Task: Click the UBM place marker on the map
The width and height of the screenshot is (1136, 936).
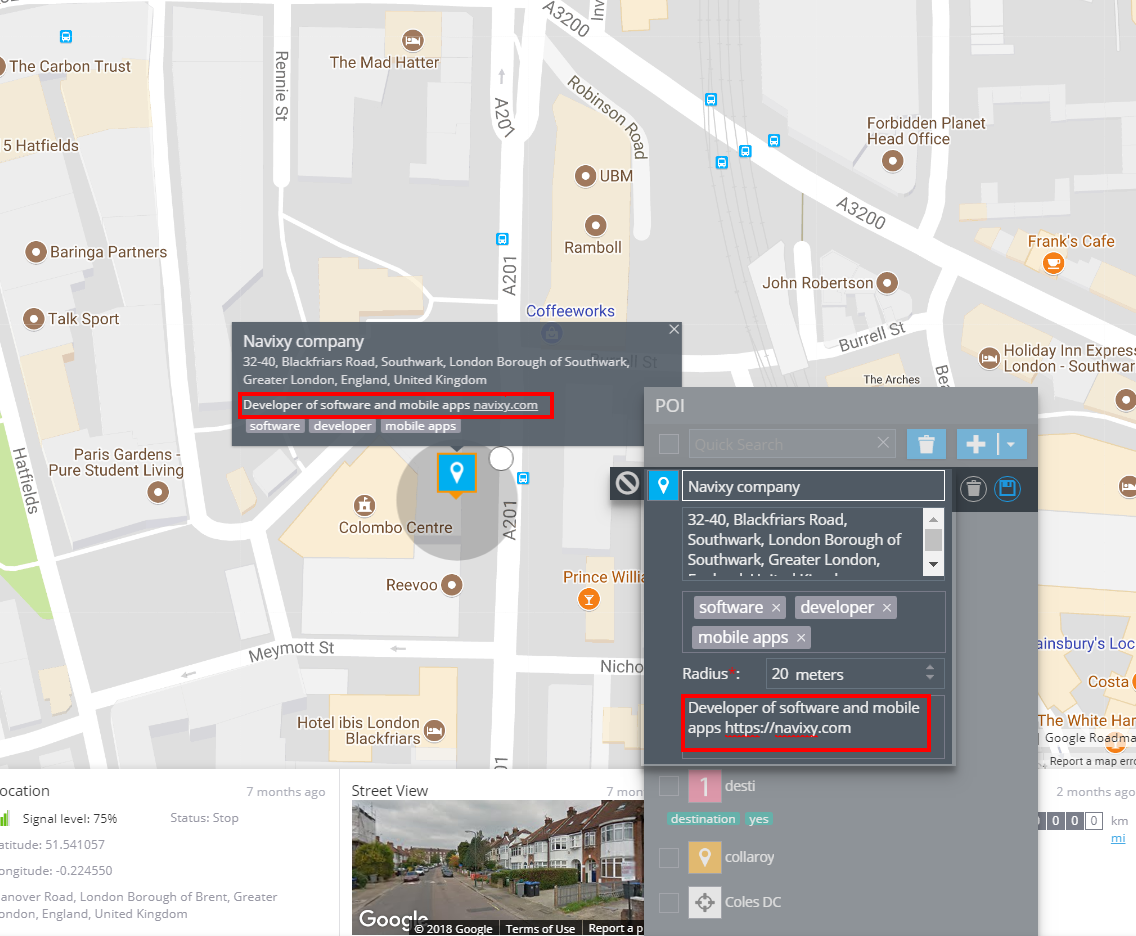Action: click(x=585, y=176)
